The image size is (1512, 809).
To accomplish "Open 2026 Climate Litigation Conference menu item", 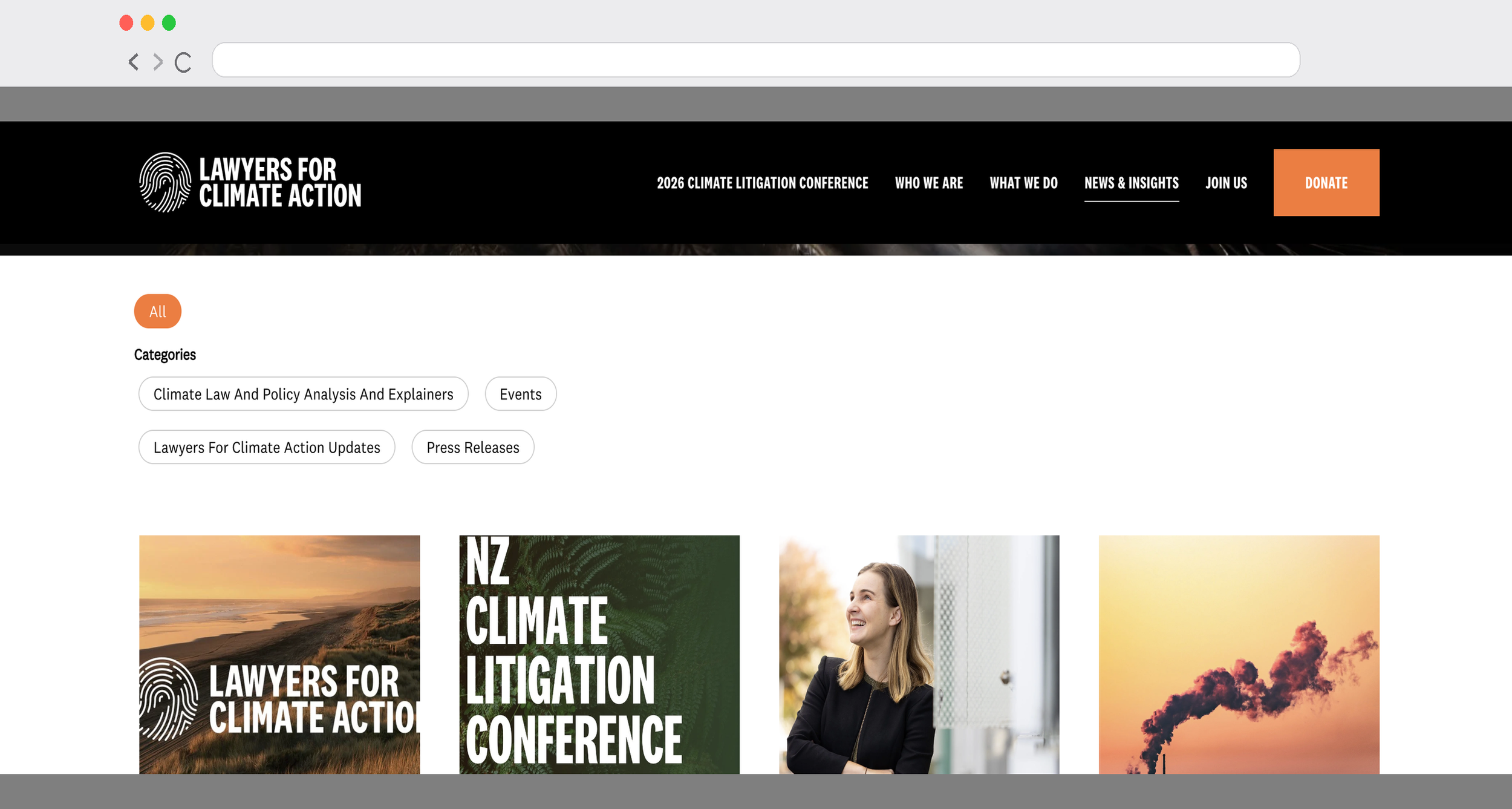I will (x=762, y=183).
